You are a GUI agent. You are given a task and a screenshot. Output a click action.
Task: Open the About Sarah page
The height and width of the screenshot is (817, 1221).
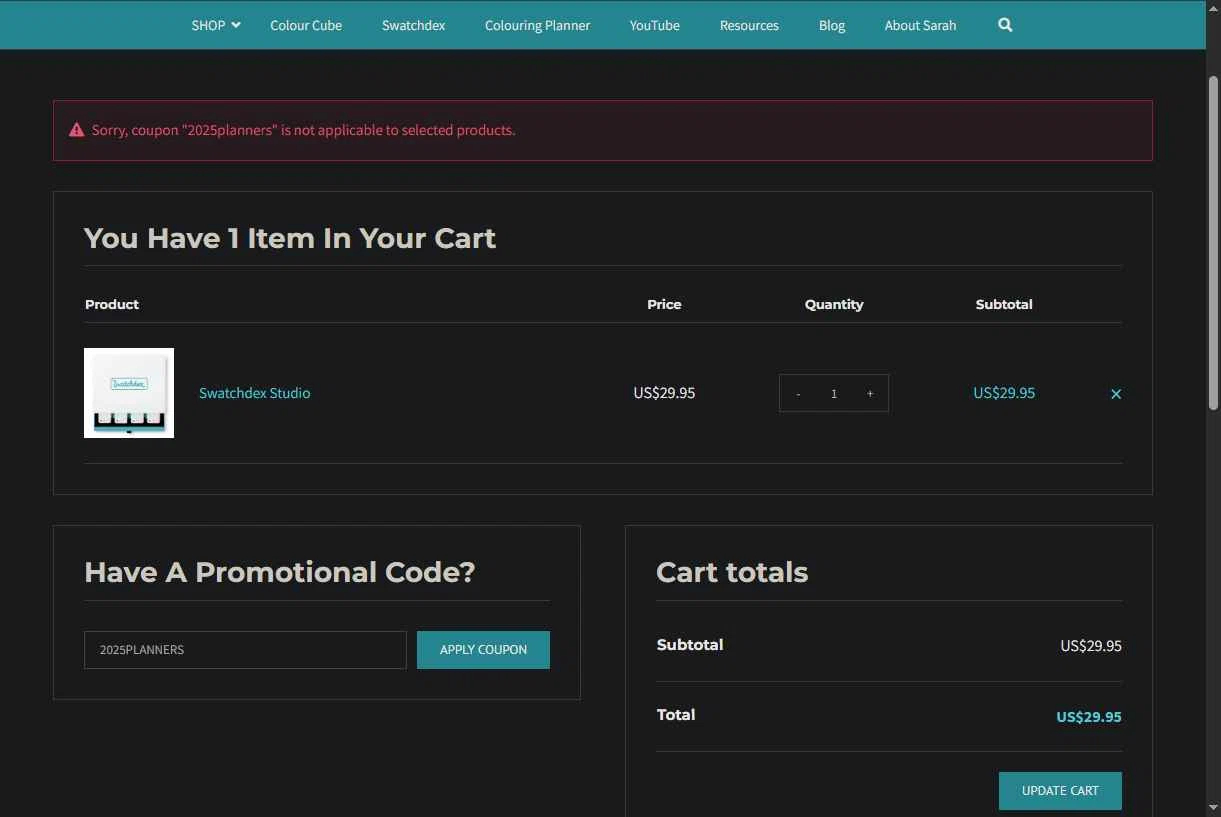(x=920, y=25)
